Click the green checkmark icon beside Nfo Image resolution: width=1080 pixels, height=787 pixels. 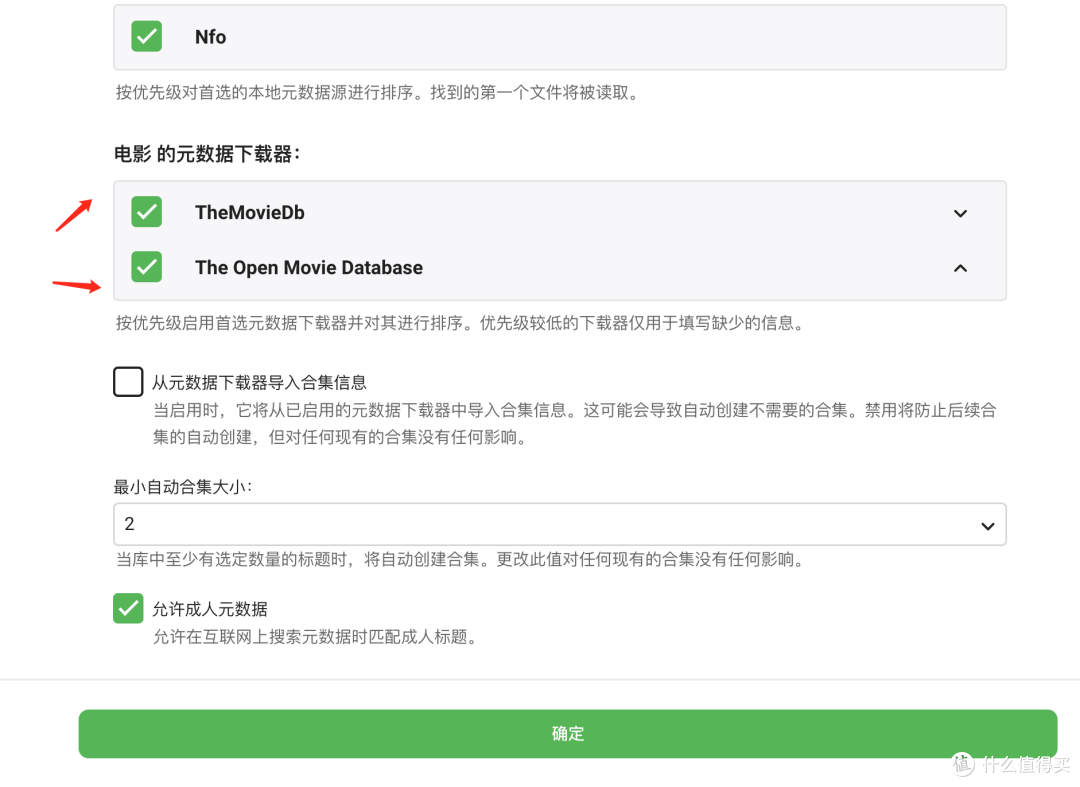(146, 35)
